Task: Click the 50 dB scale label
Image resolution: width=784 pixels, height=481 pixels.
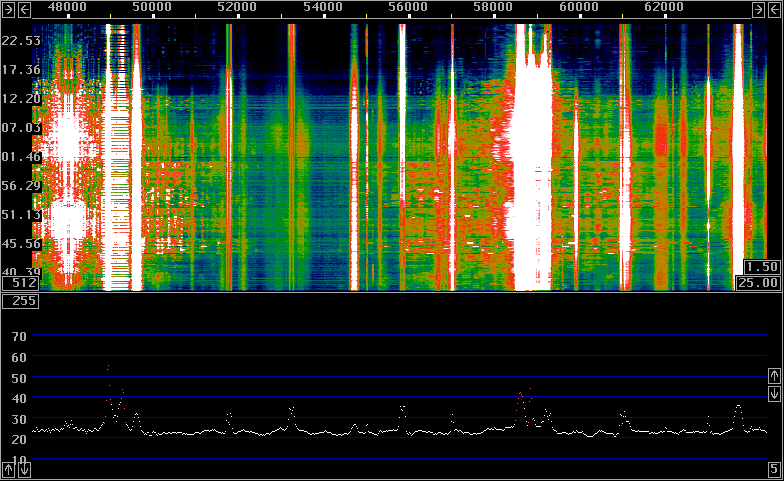Action: pyautogui.click(x=19, y=378)
